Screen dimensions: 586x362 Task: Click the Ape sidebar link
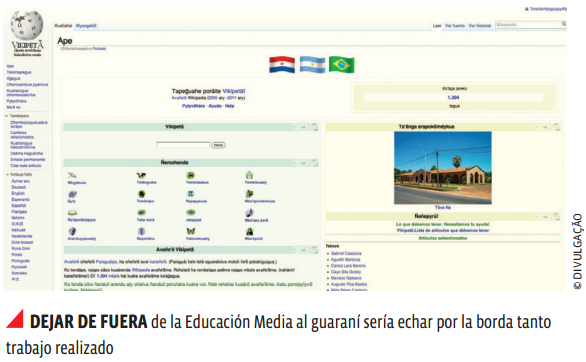[x=10, y=66]
